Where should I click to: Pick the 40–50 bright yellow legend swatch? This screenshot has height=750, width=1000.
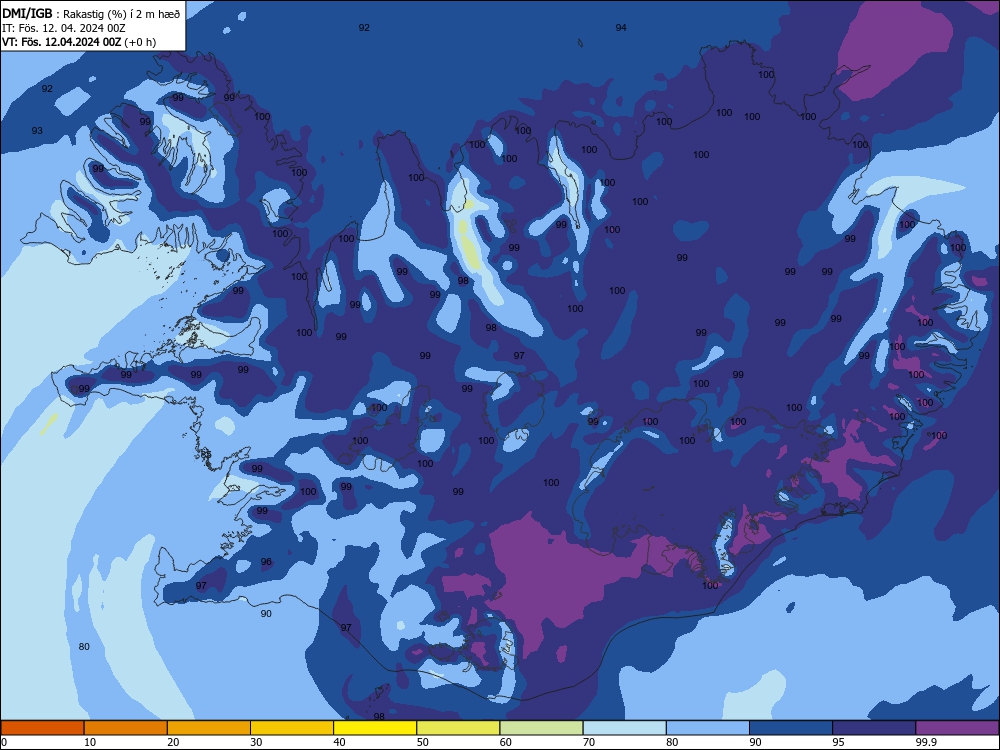point(375,728)
